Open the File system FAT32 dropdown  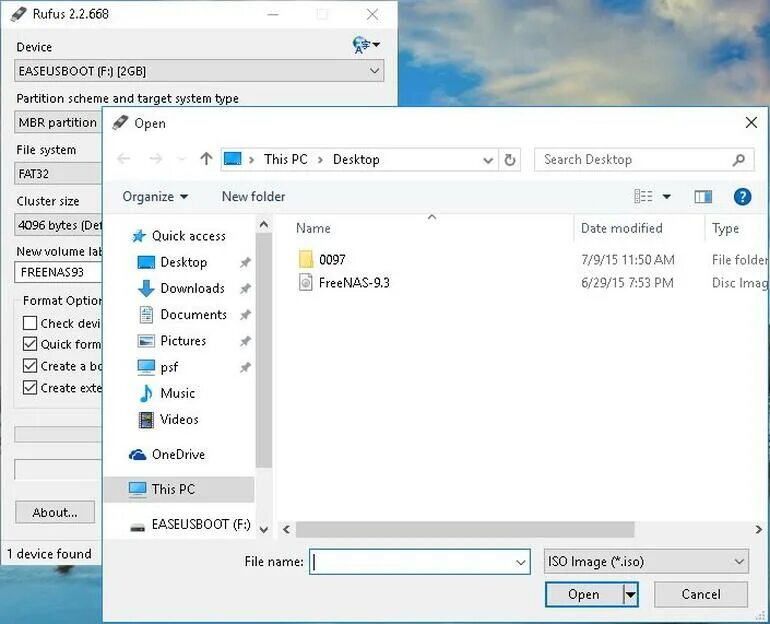(x=58, y=174)
